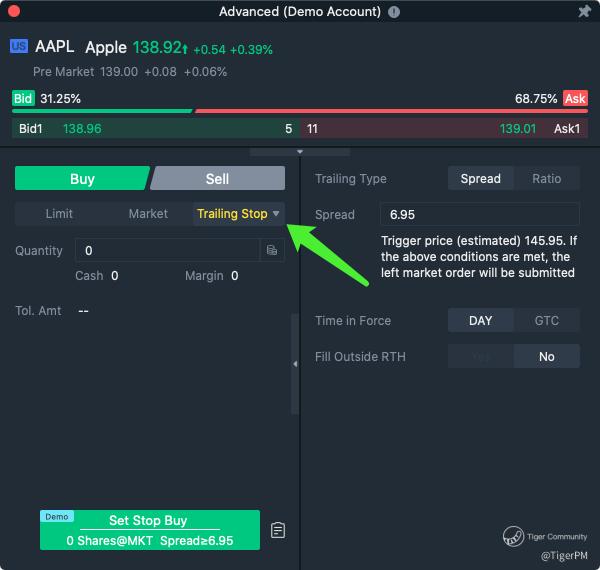Click the Ask1 price 139.01

coord(517,129)
